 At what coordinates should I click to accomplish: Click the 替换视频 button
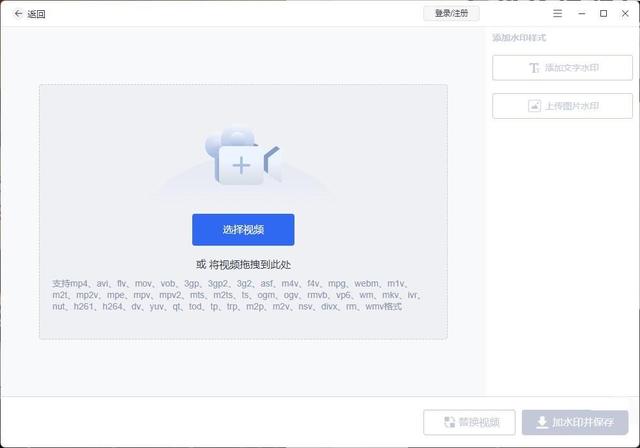(469, 422)
